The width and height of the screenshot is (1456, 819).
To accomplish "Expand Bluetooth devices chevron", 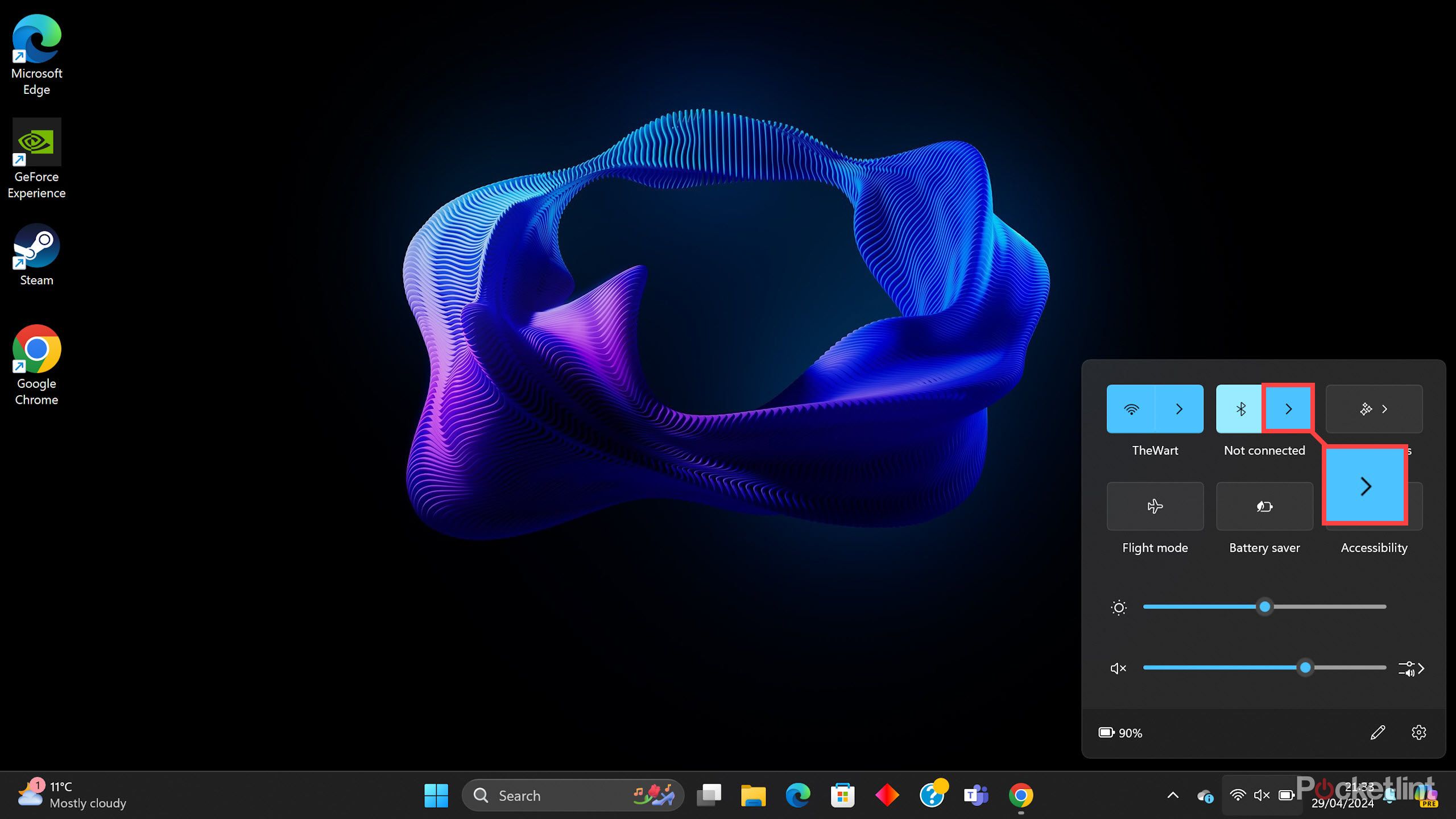I will click(x=1288, y=409).
